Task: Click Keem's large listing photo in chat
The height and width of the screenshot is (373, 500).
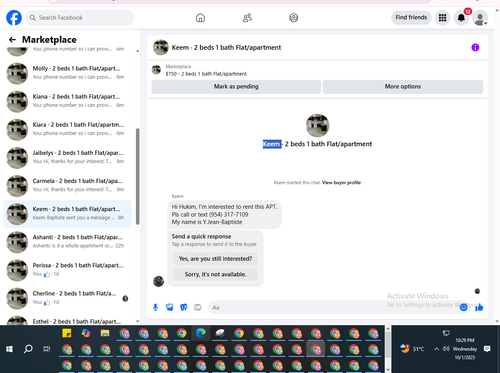Action: coord(317,126)
